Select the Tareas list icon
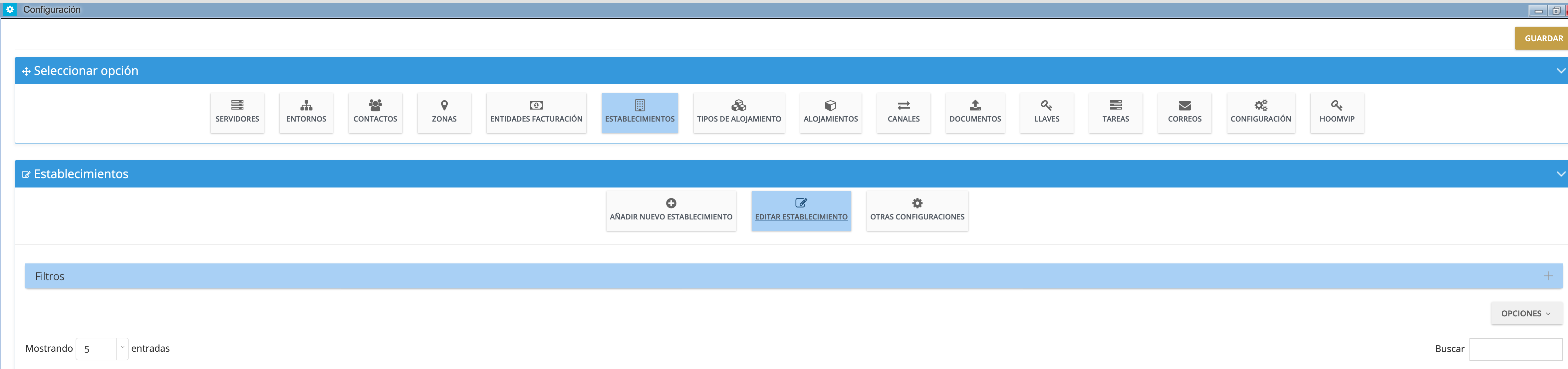Screen dimensions: 1568x369 1115,105
